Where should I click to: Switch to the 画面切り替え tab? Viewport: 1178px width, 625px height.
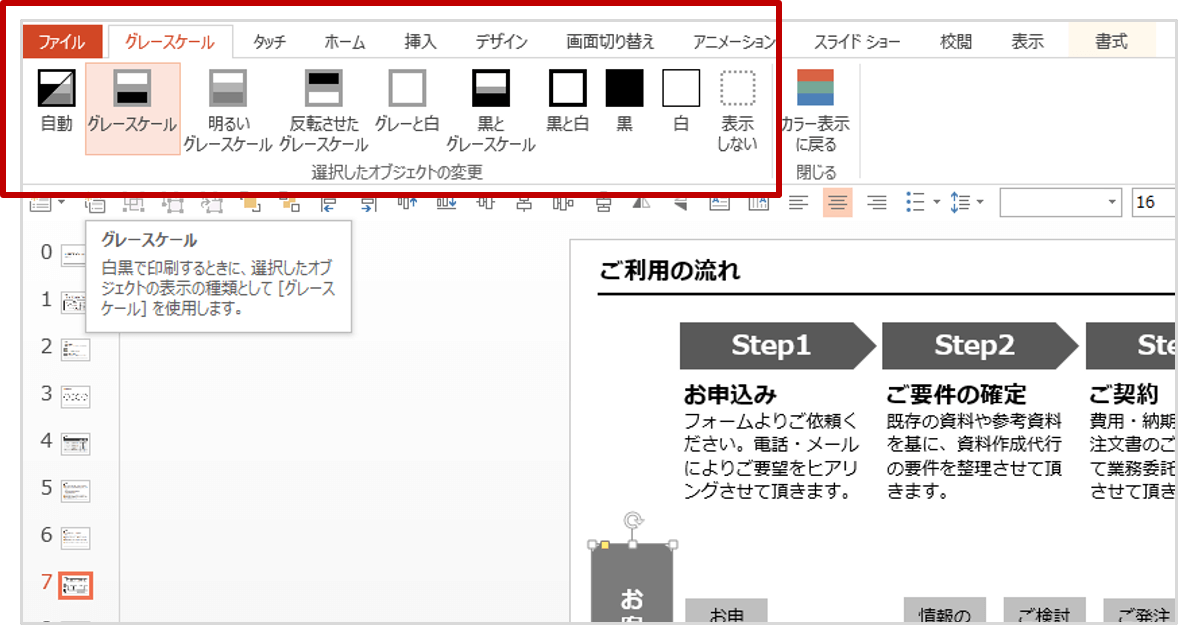610,41
